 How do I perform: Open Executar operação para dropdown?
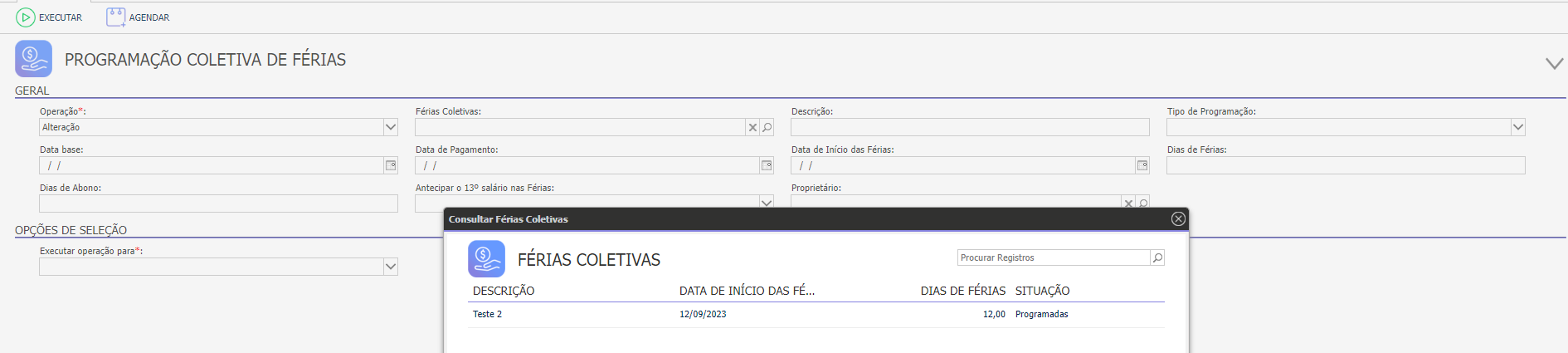click(391, 267)
